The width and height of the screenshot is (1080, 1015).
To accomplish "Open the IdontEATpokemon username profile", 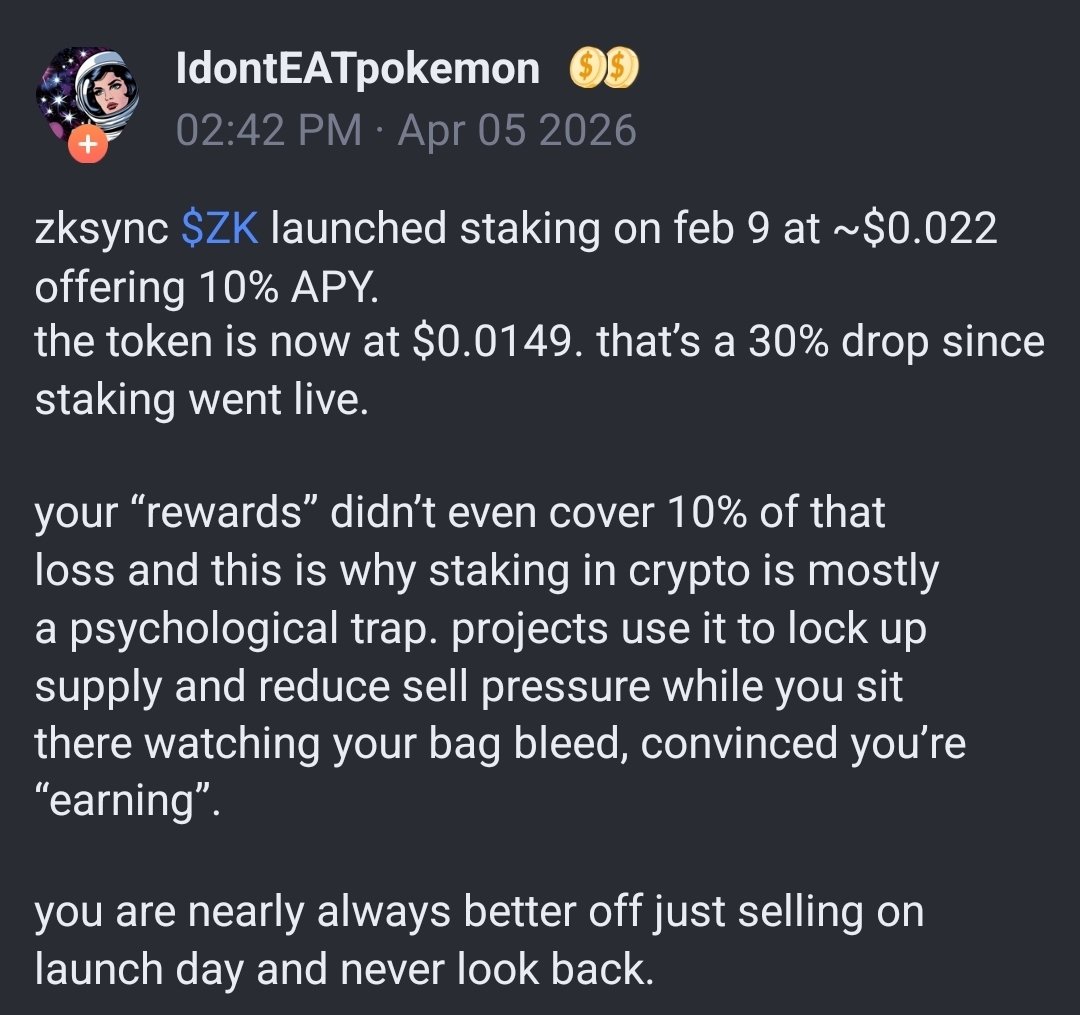I will tap(357, 69).
